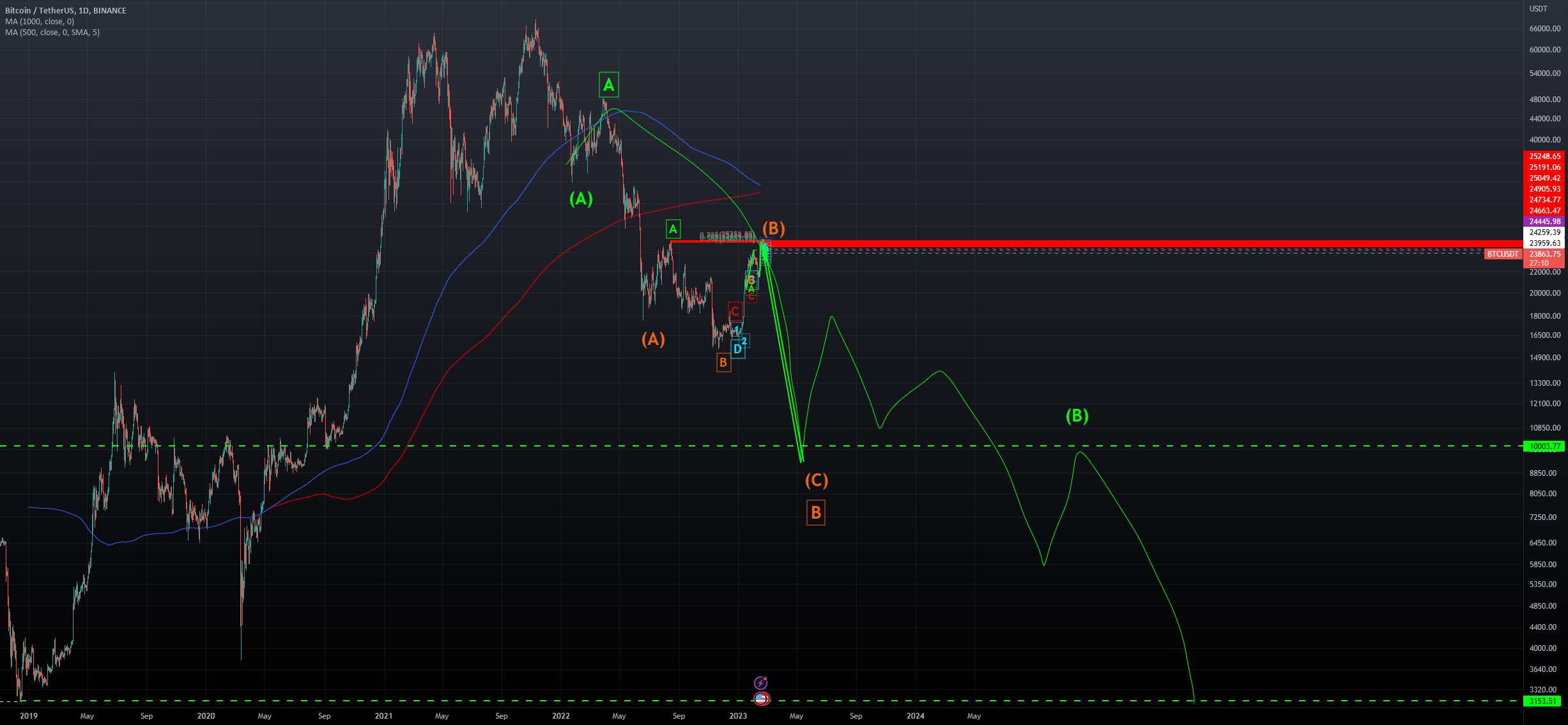1568x725 pixels.
Task: Select the orange (B) wave label at red line
Action: (773, 228)
